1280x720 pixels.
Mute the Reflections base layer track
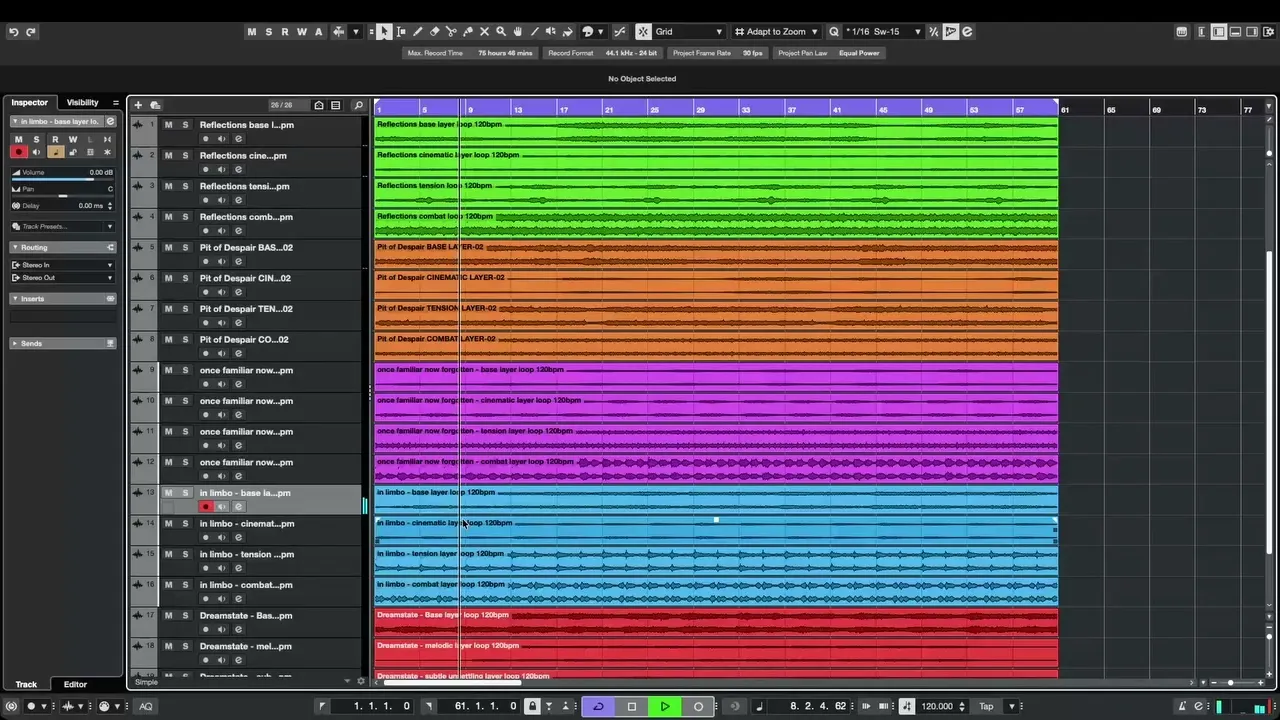click(168, 125)
